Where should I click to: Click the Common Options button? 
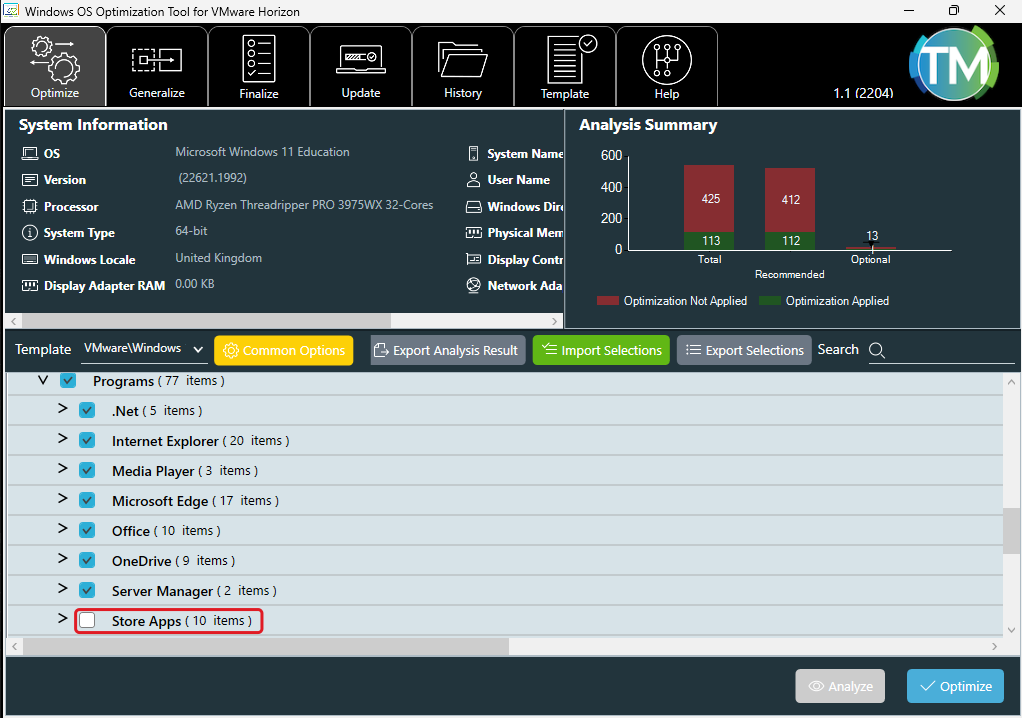283,350
